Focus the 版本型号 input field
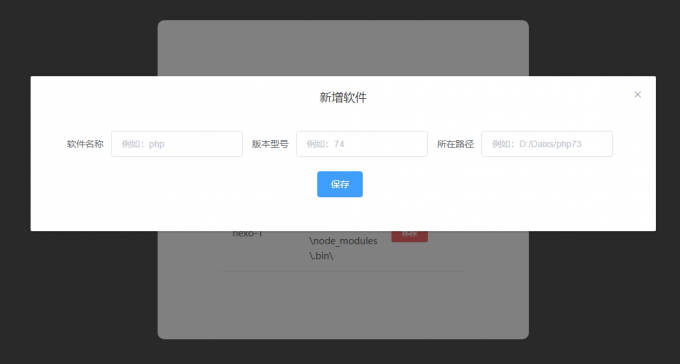This screenshot has height=364, width=680. (x=362, y=144)
